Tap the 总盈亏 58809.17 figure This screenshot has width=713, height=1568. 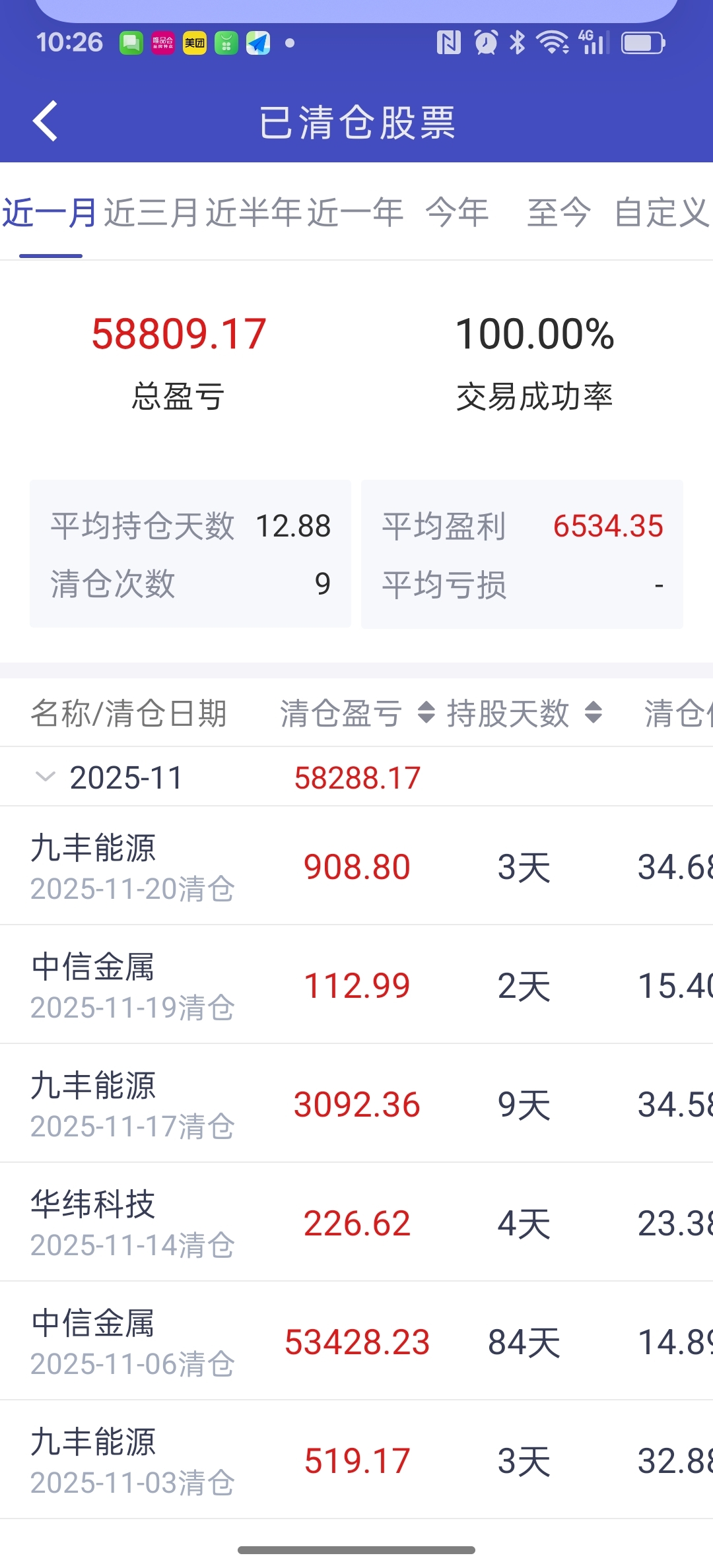coord(179,334)
